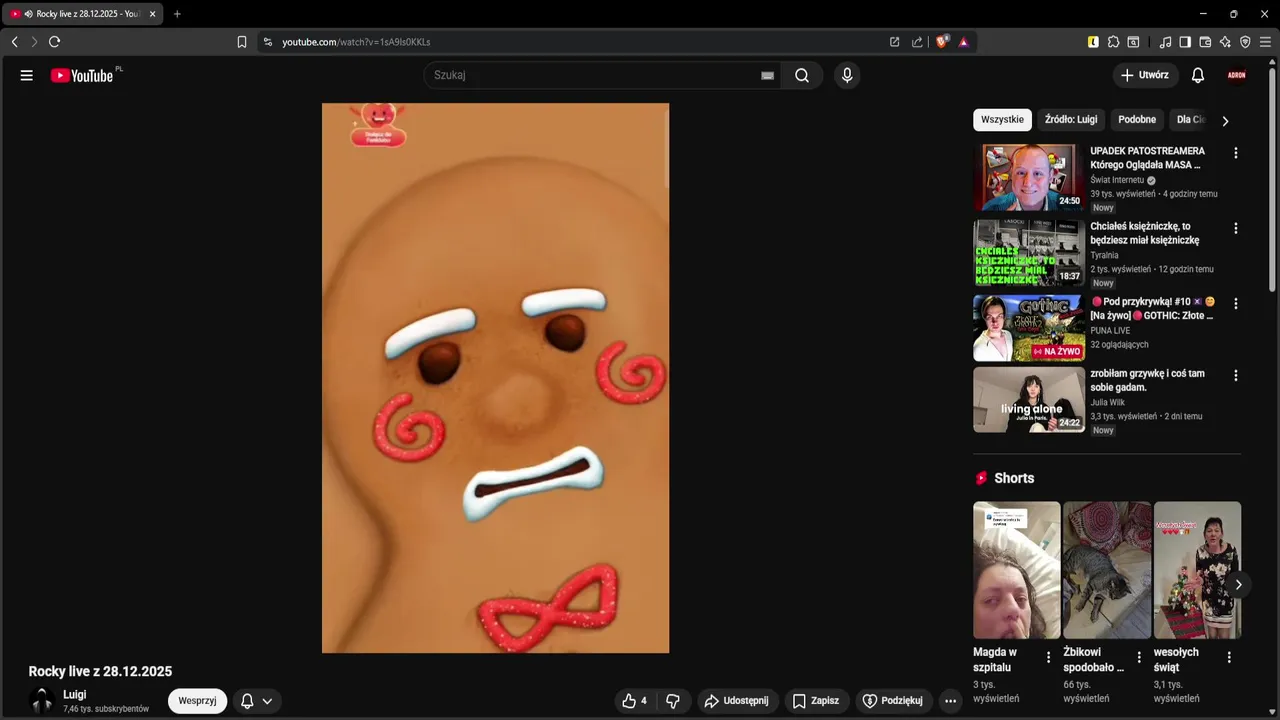Image resolution: width=1280 pixels, height=720 pixels.
Task: Start voice search with microphone icon
Action: coord(847,75)
